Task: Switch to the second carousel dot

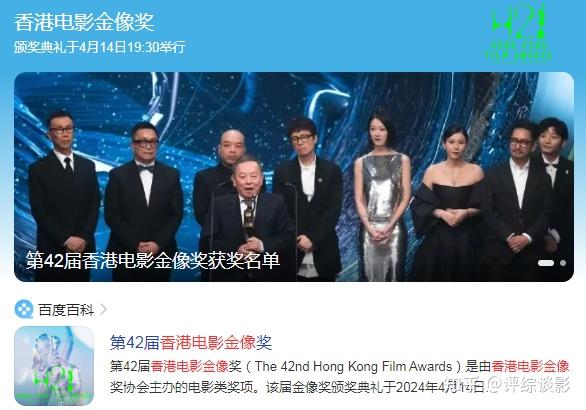Action: point(563,263)
